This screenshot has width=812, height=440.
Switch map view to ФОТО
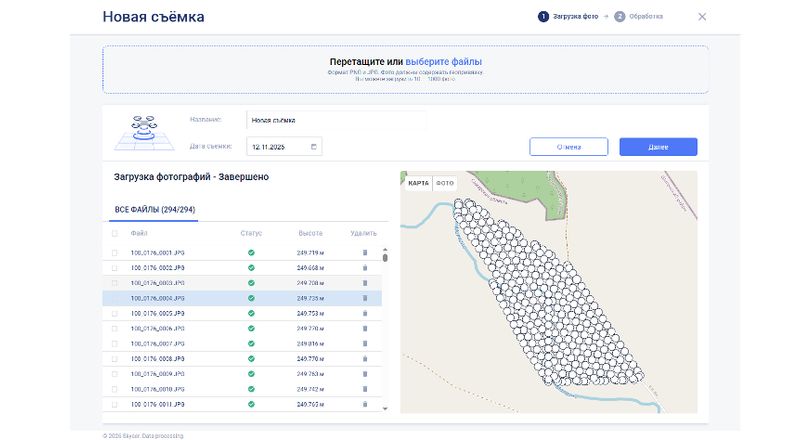point(445,183)
